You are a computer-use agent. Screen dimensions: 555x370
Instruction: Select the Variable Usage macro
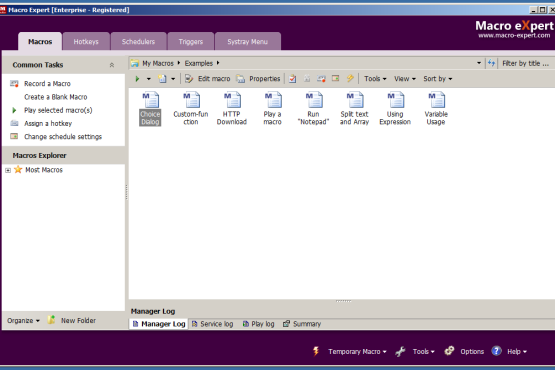click(436, 108)
